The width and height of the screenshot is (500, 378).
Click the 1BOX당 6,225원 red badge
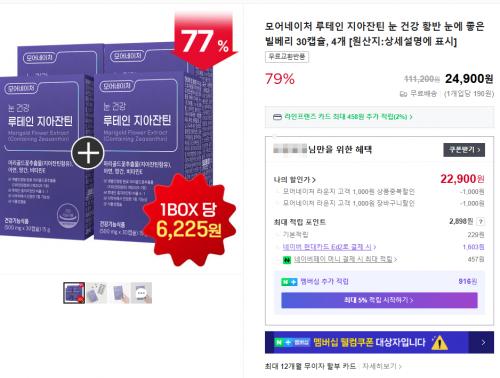click(x=189, y=220)
